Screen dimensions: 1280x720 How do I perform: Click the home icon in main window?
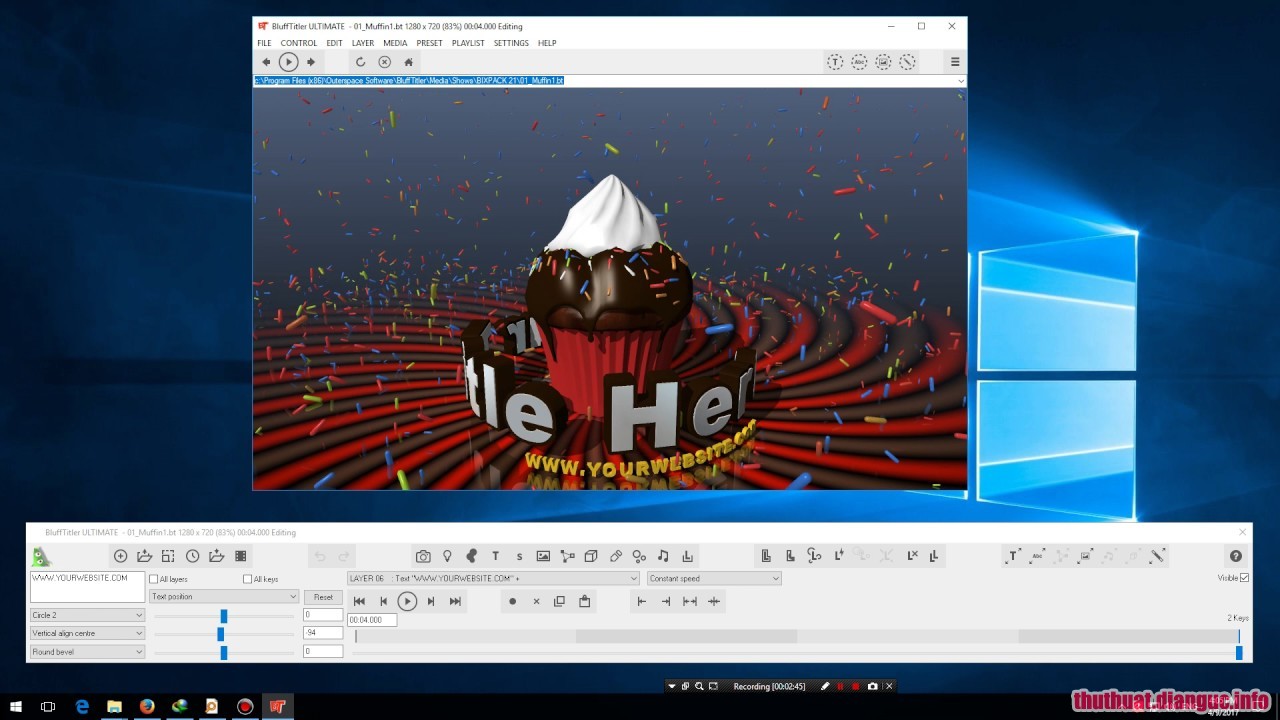[408, 62]
